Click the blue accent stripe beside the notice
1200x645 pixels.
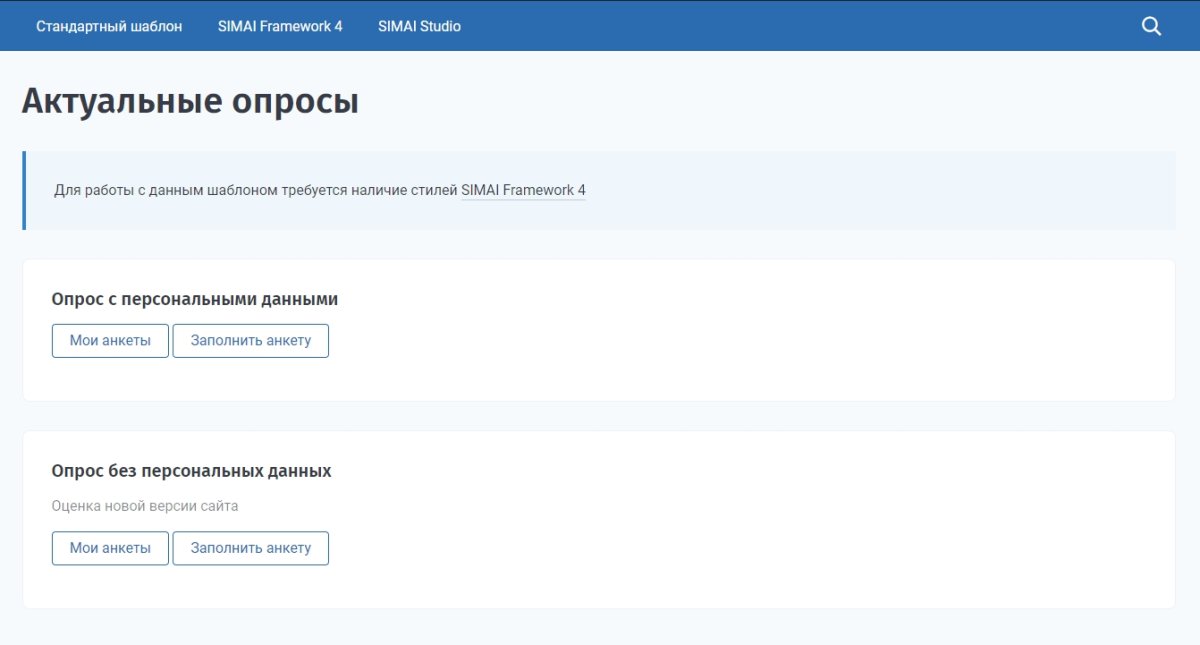pos(25,190)
